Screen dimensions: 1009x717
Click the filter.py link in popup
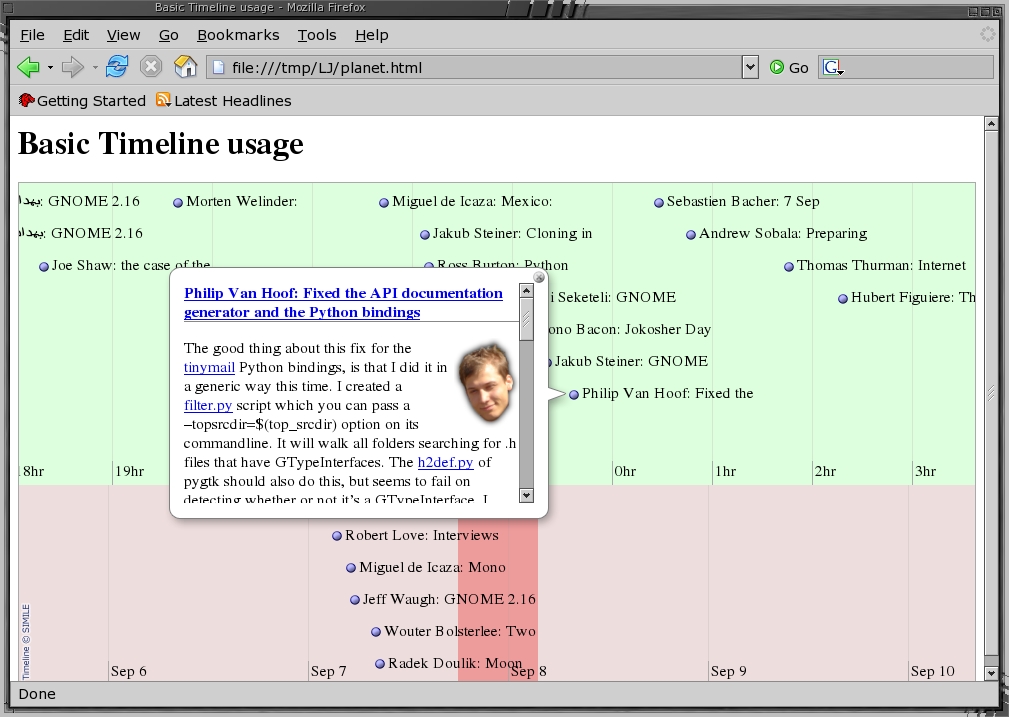coord(208,406)
